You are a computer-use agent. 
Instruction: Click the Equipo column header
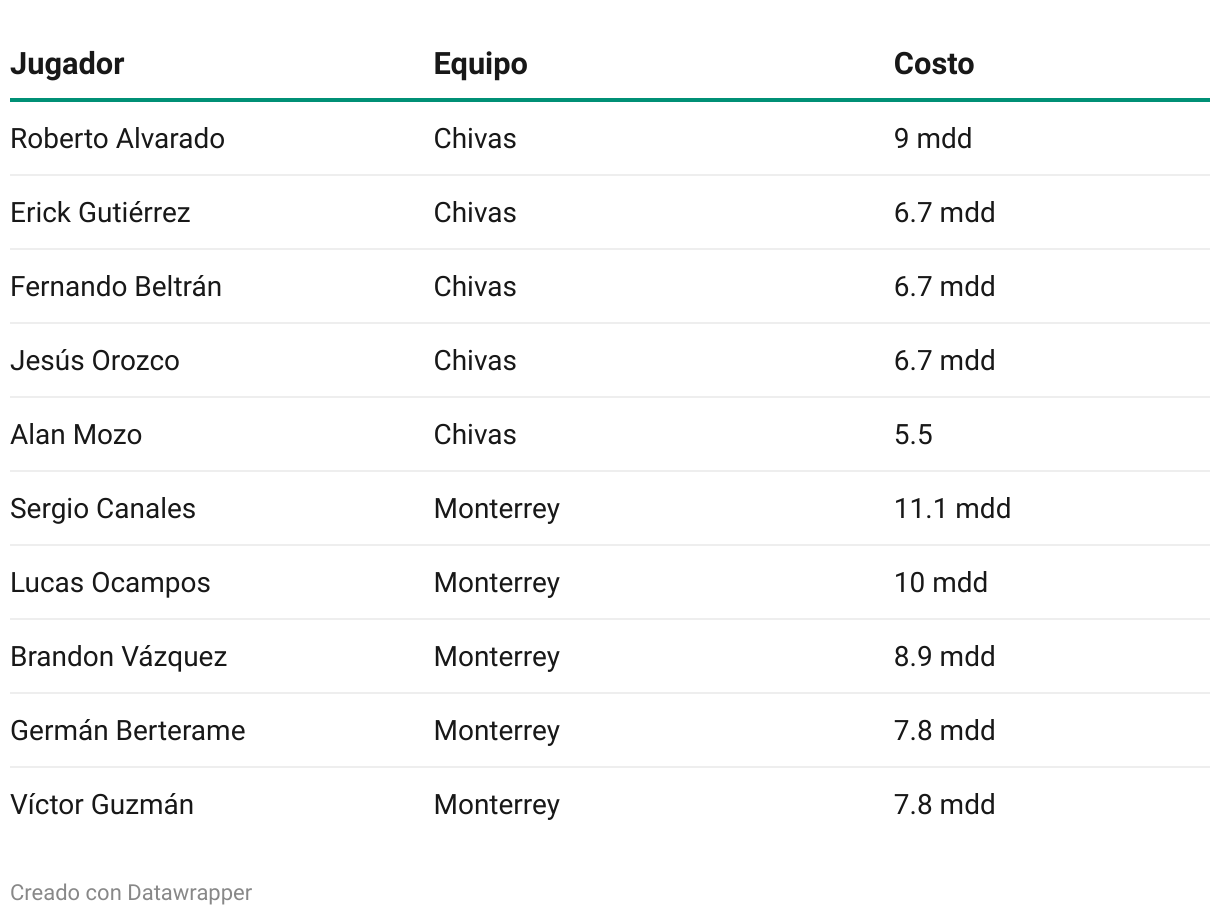point(480,64)
